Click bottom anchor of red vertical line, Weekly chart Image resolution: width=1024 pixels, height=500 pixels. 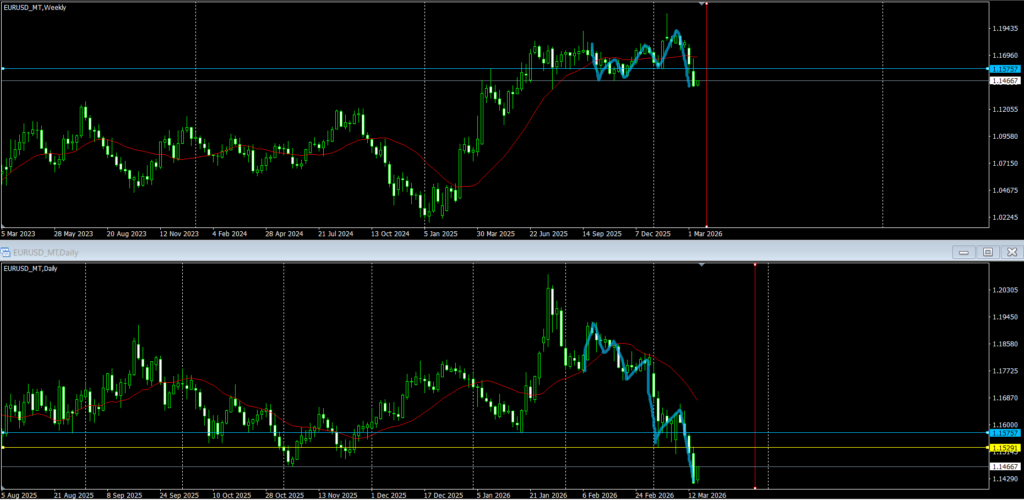click(707, 225)
